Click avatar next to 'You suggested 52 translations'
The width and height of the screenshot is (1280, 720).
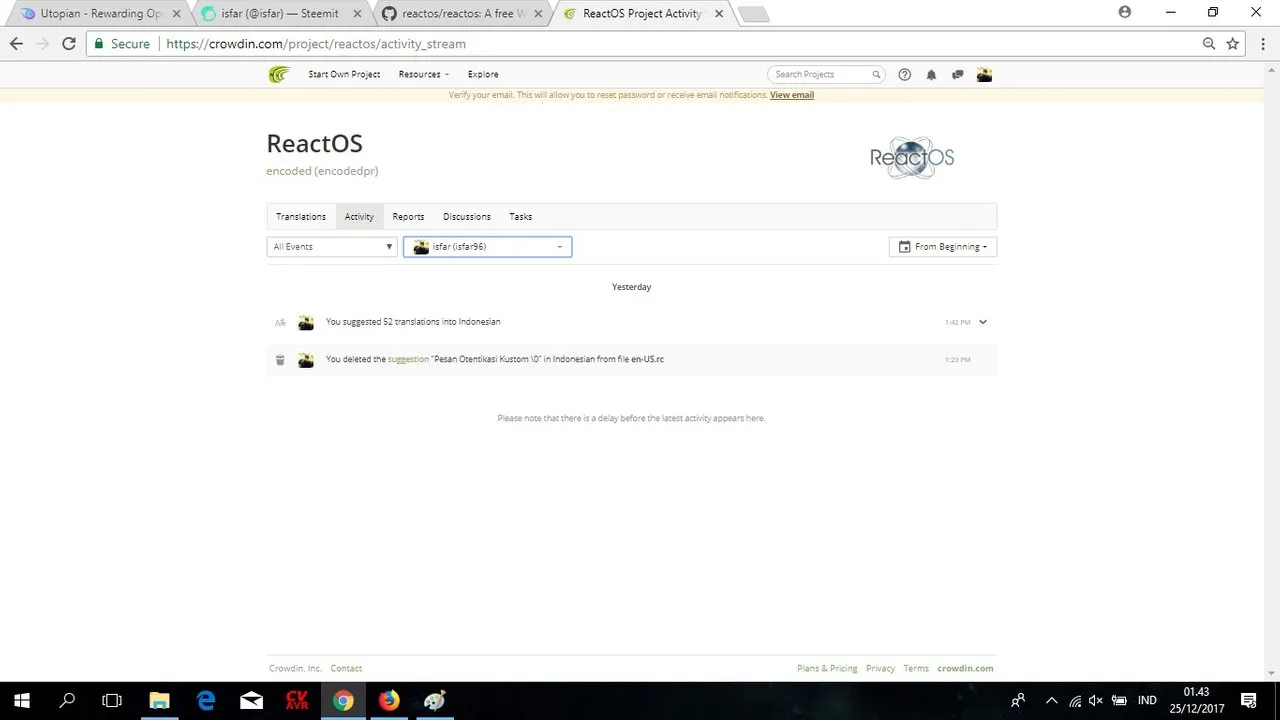tap(306, 322)
